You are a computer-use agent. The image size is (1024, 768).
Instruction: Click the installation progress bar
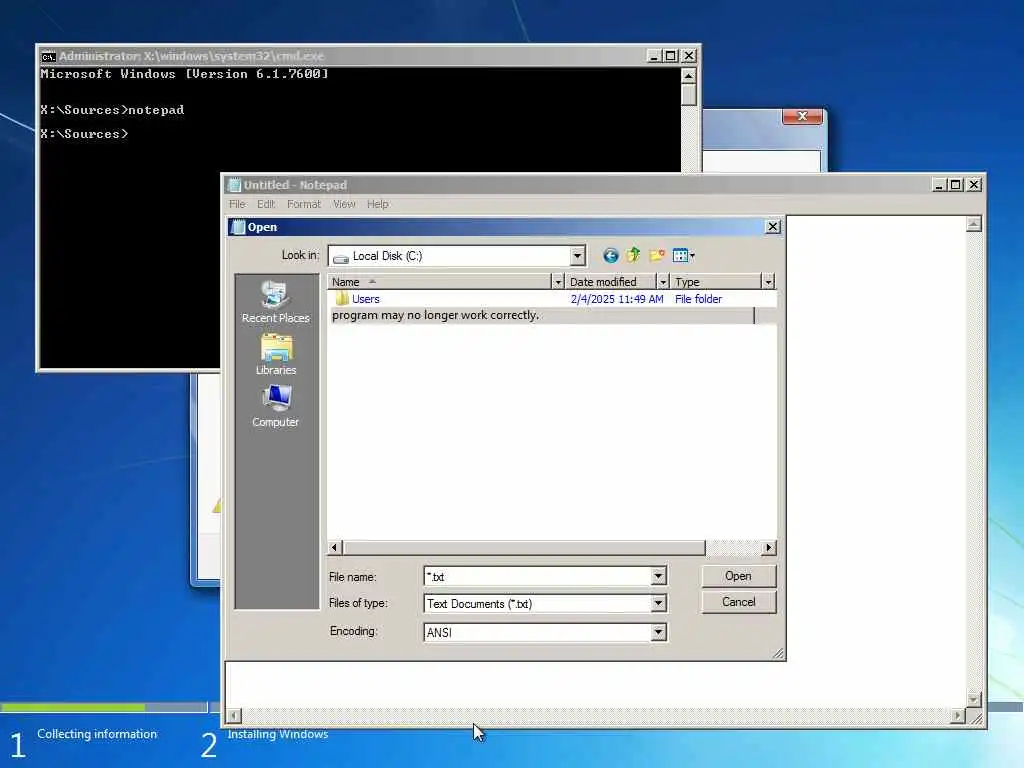coord(104,707)
